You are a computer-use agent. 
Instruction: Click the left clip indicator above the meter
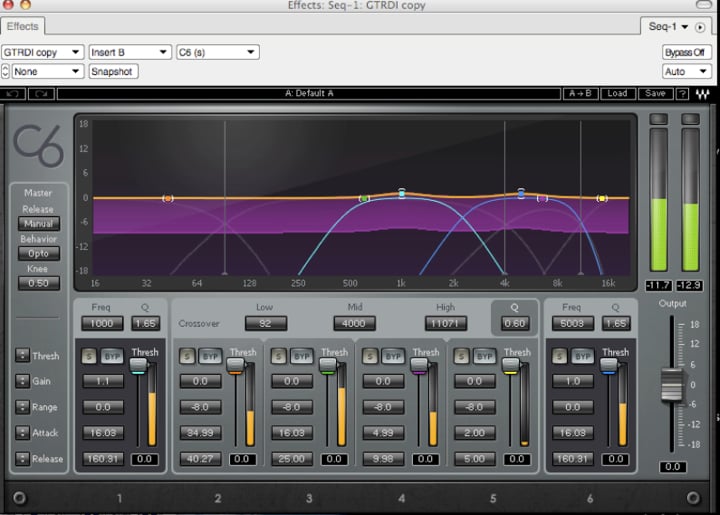coord(658,119)
